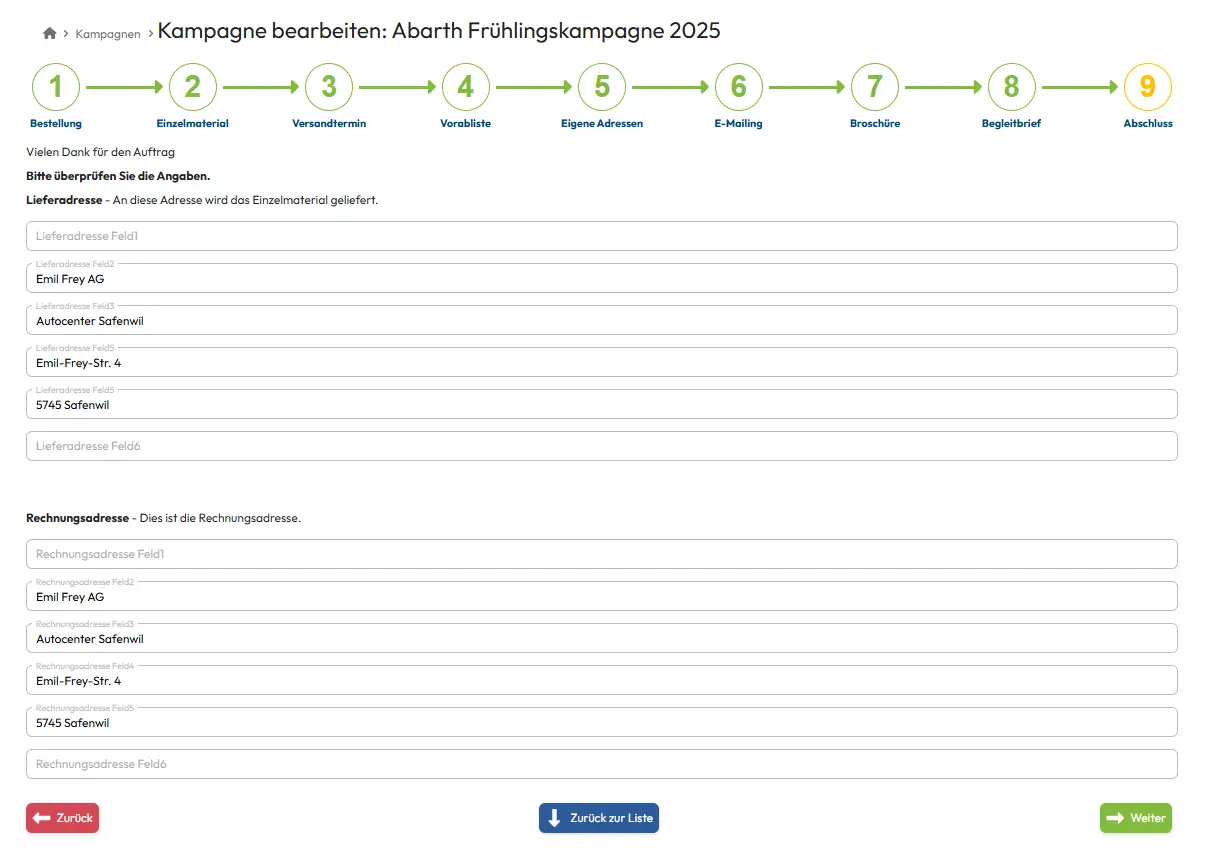Click Rechnungsadresse Feld4 with Emil-Frey-Str. 4
The width and height of the screenshot is (1217, 856).
602,680
